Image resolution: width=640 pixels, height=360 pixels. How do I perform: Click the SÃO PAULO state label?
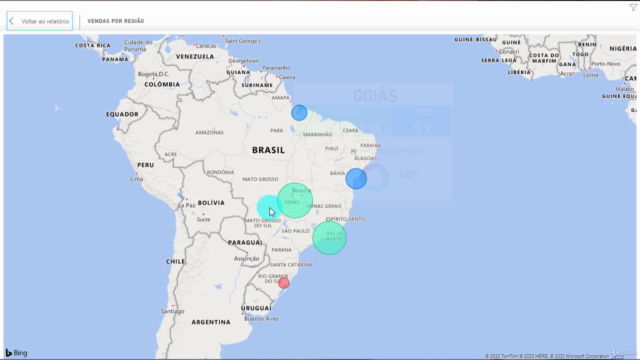tap(295, 231)
